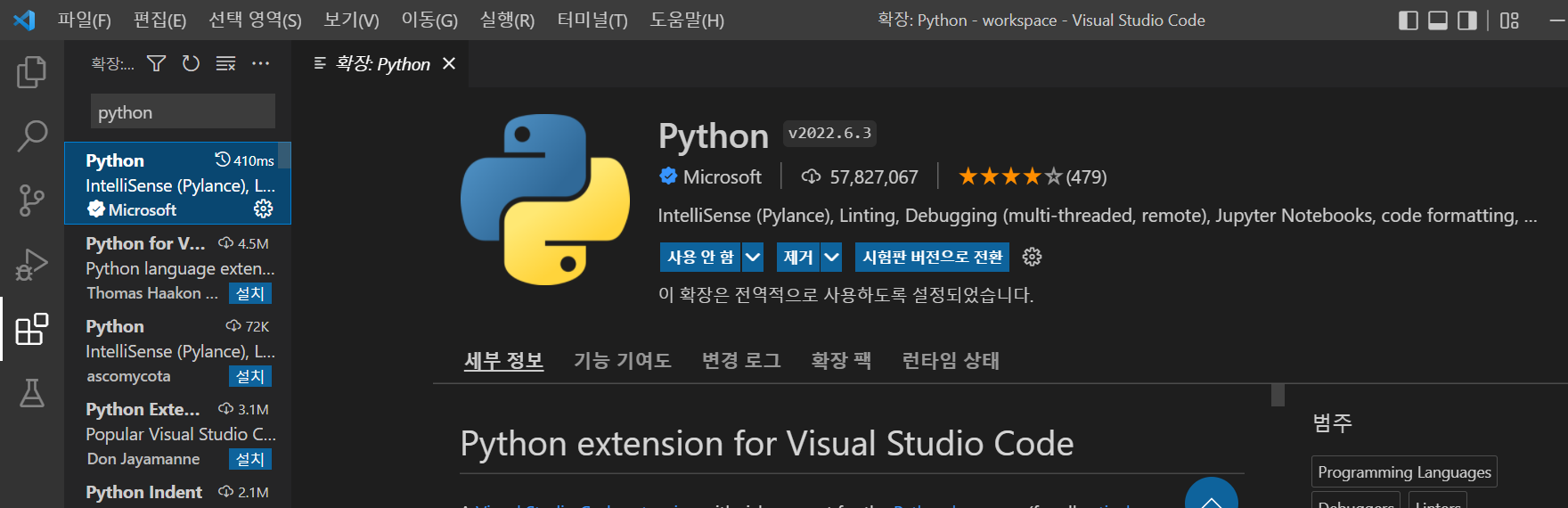Expand the 사용 안 함 dropdown arrow
Image resolution: width=1568 pixels, height=508 pixels.
[753, 257]
